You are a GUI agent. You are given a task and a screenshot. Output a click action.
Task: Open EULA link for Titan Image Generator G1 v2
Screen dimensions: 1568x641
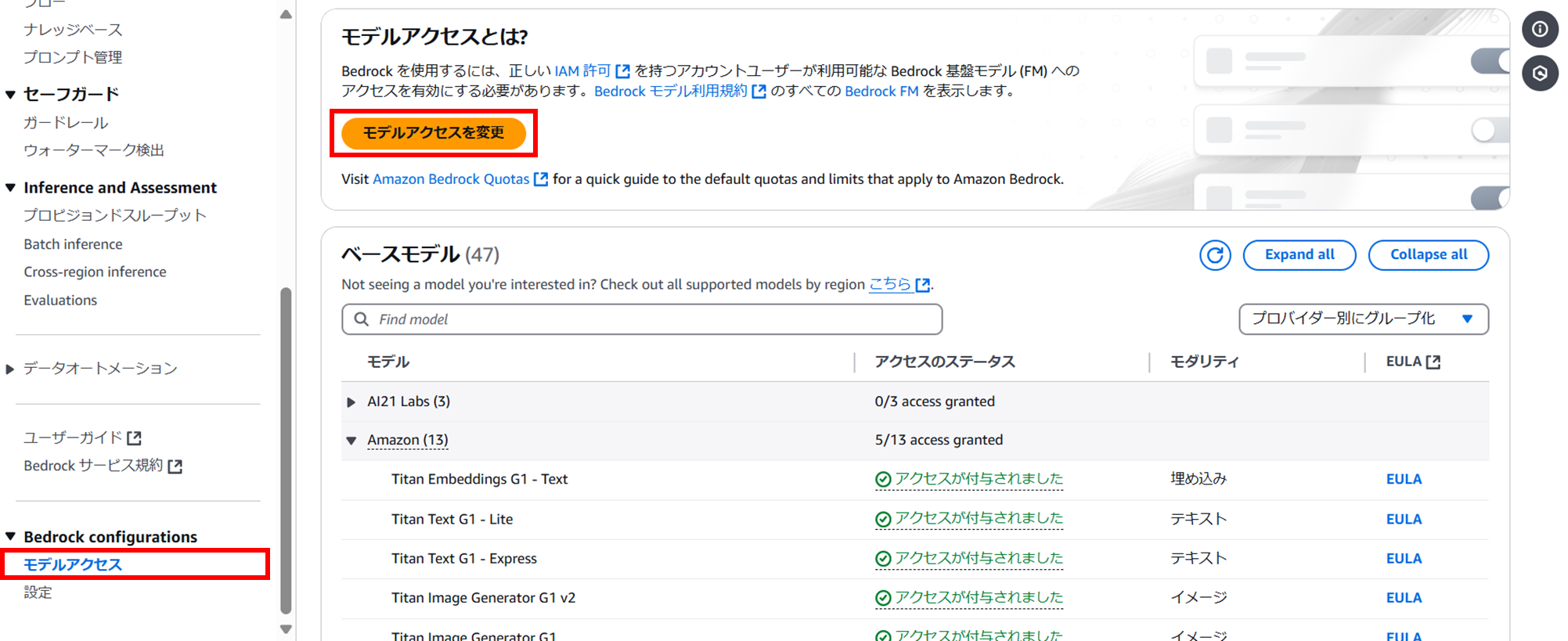click(x=1404, y=598)
